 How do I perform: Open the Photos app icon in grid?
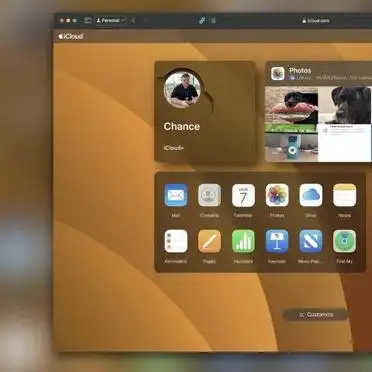click(277, 195)
